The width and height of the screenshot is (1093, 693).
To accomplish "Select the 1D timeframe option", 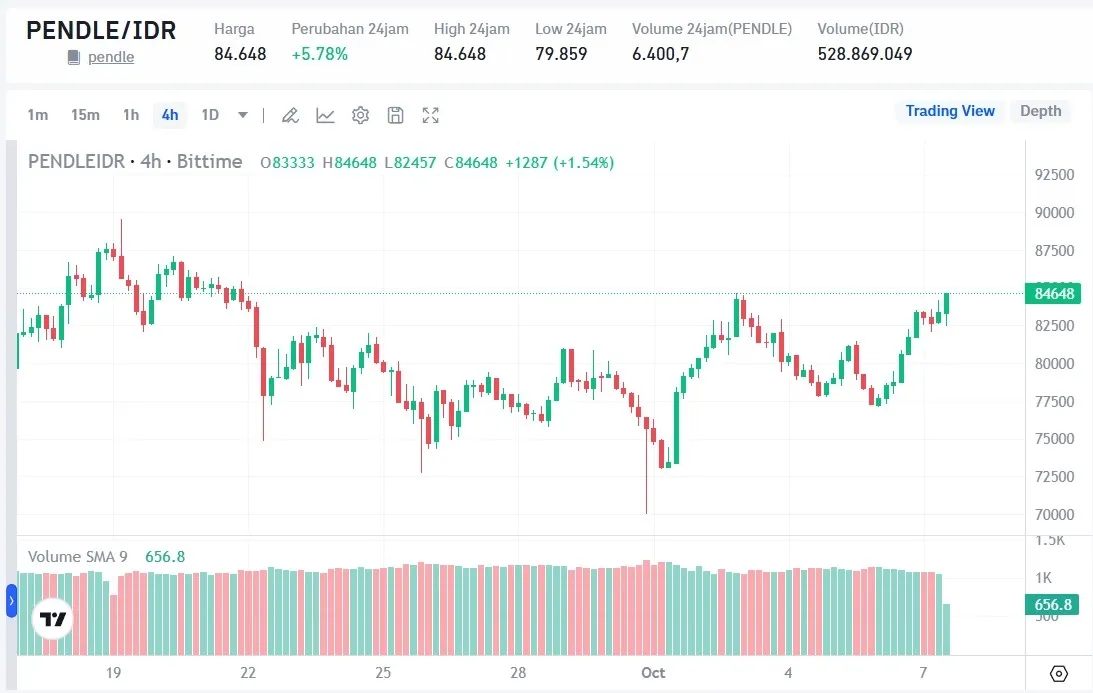I will coord(210,115).
